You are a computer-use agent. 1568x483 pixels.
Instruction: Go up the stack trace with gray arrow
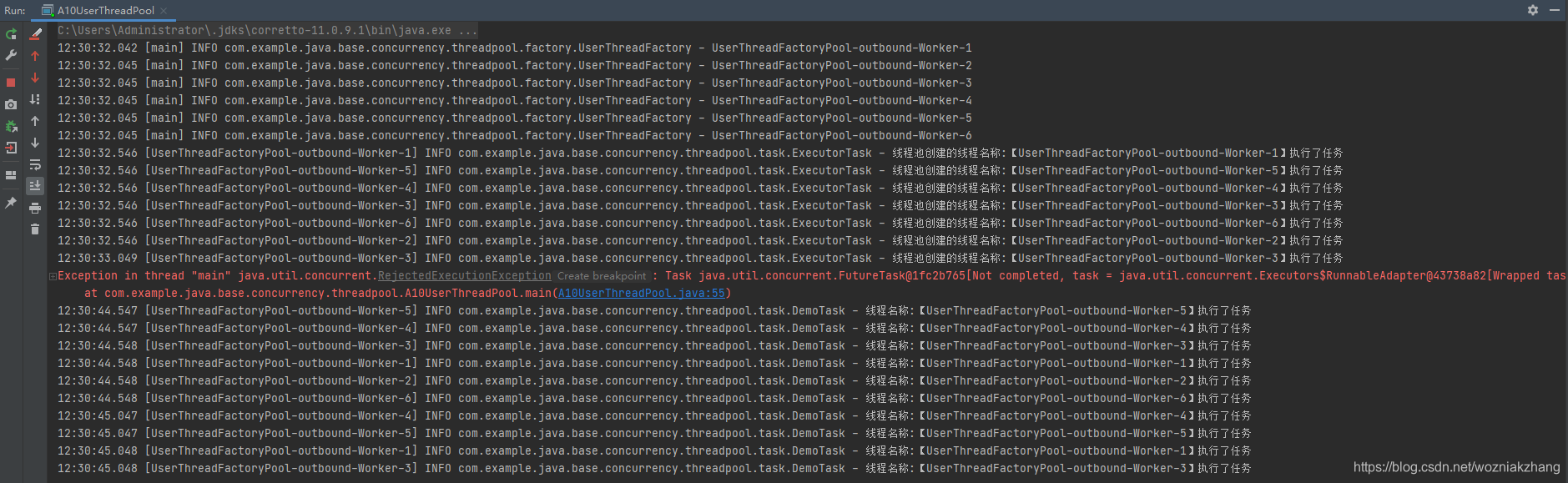coord(35,121)
